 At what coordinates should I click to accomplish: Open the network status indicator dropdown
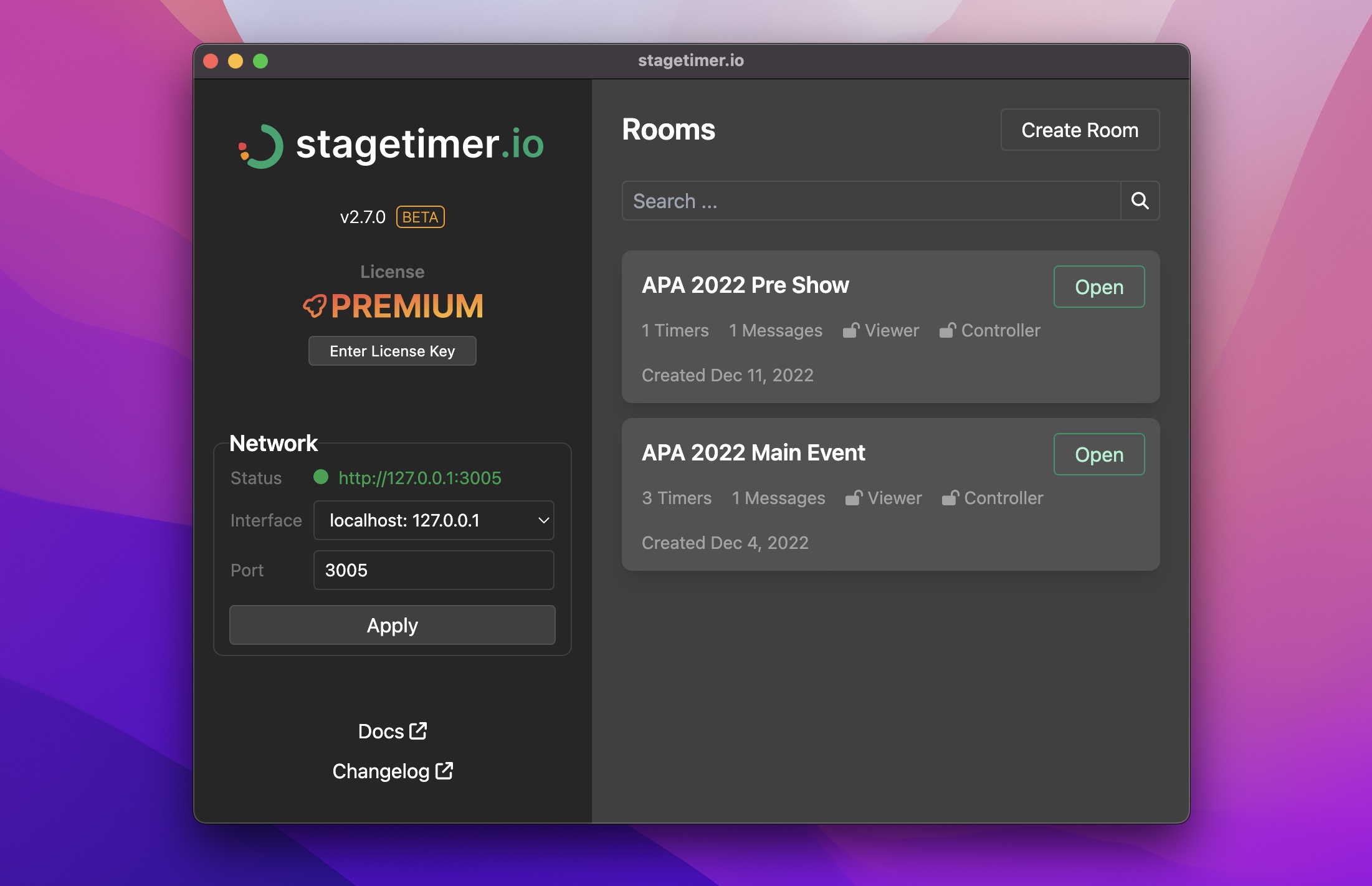coord(436,520)
